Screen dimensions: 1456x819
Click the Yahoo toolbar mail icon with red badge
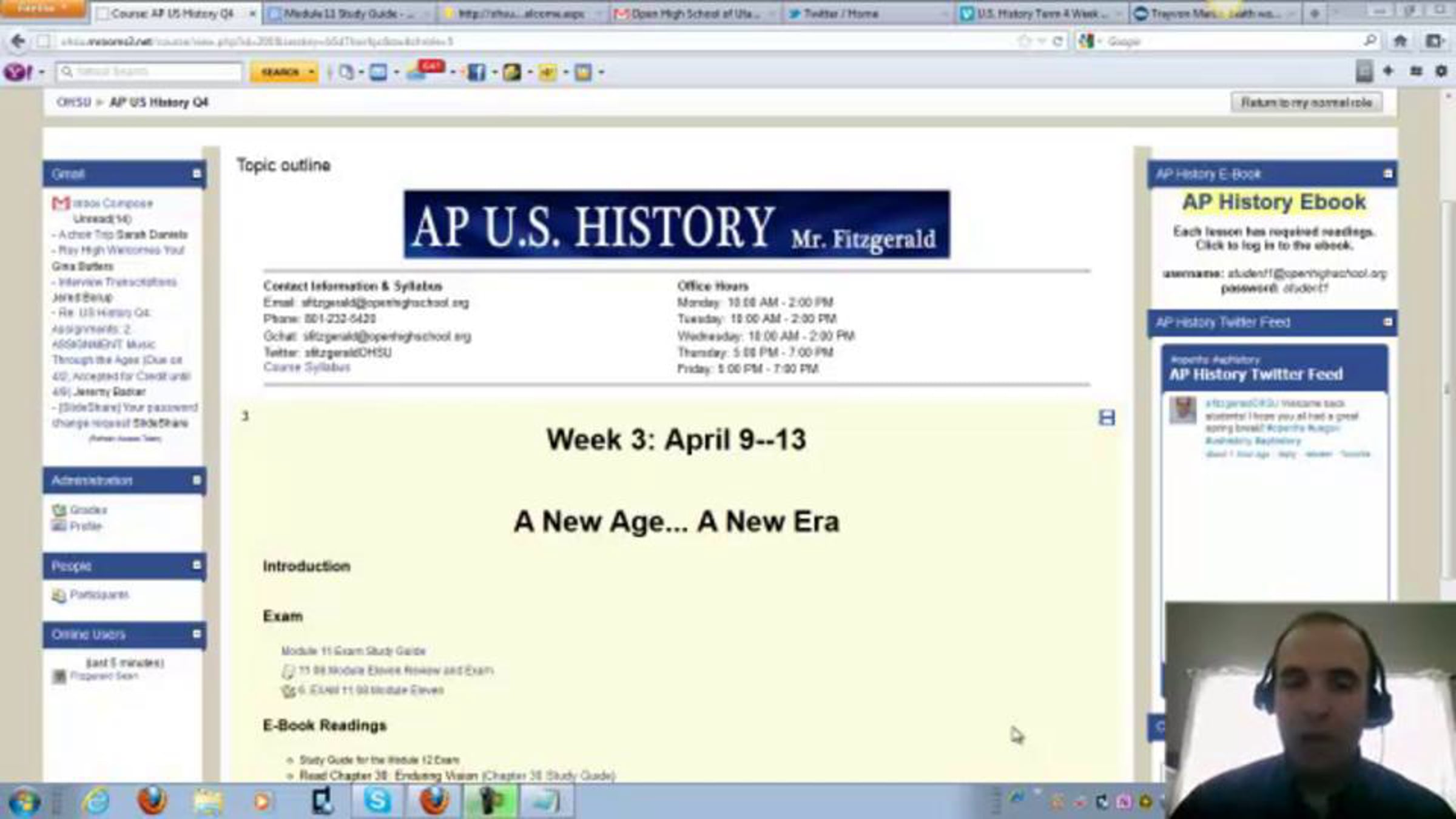coord(419,72)
